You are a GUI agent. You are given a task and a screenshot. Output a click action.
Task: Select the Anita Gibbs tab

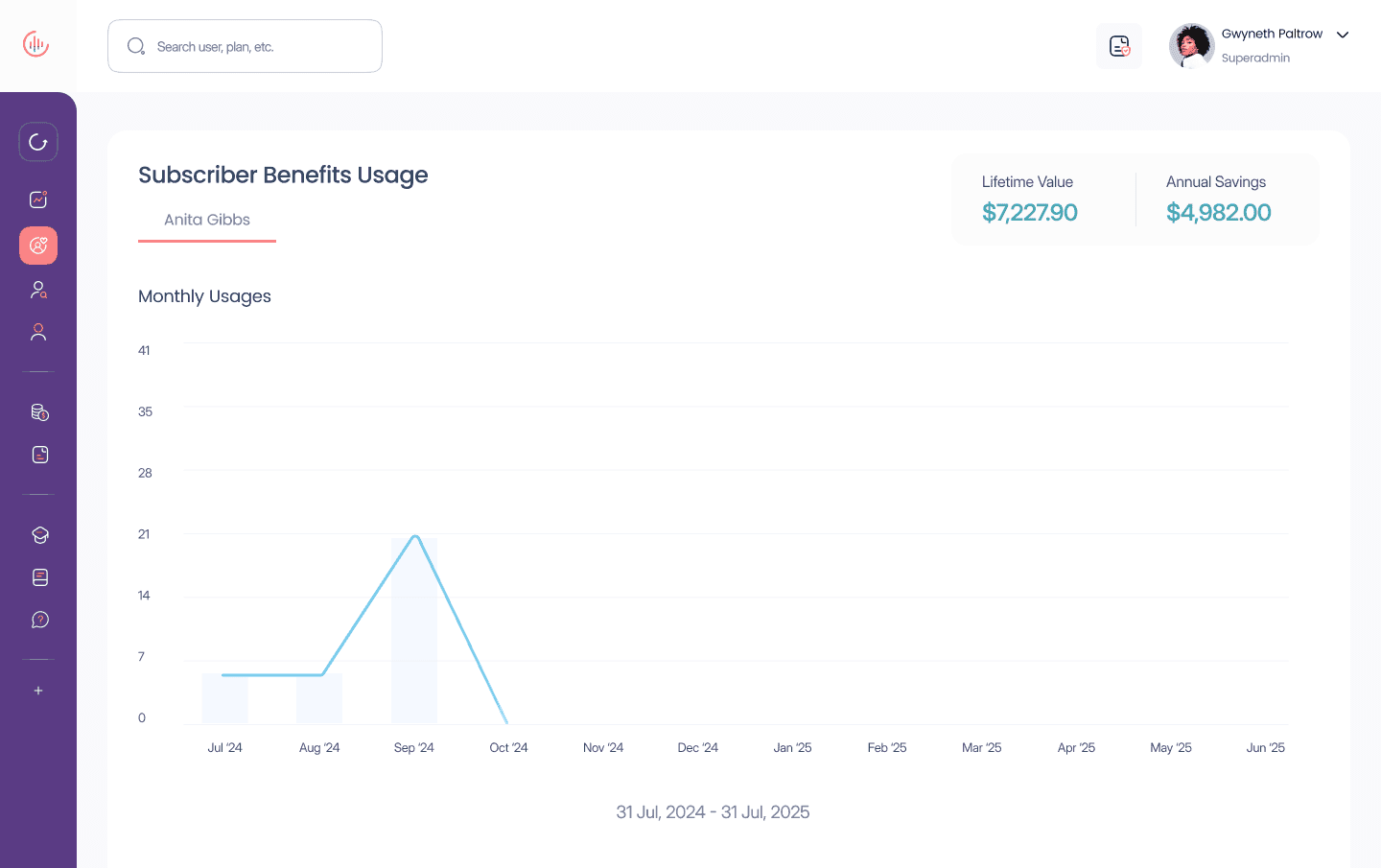point(206,220)
